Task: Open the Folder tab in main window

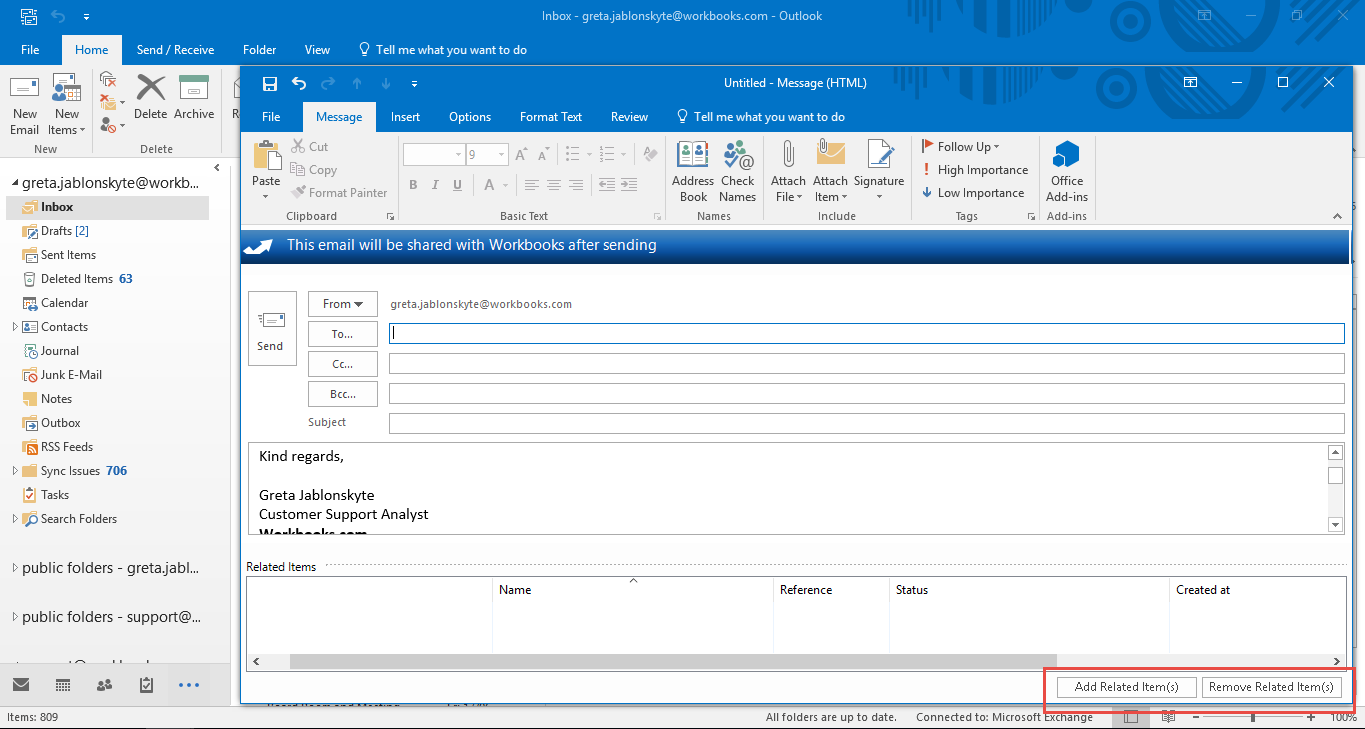Action: [260, 50]
